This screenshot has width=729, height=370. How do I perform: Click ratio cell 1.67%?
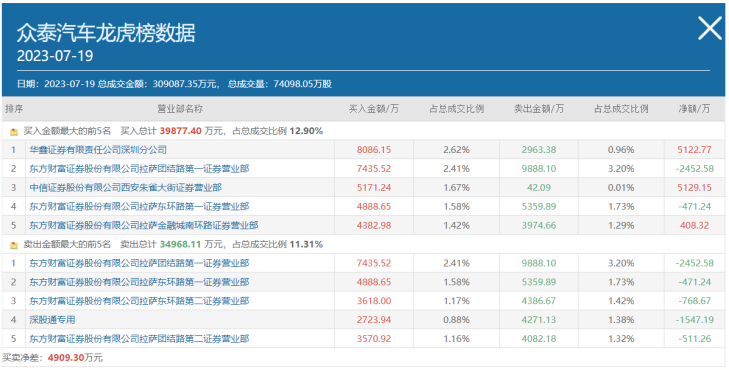click(x=456, y=188)
